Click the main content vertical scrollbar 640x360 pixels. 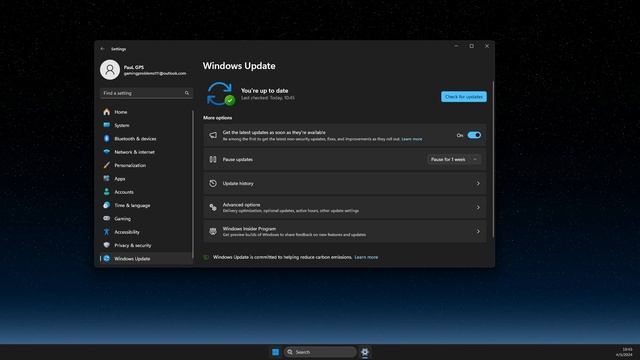[x=493, y=159]
